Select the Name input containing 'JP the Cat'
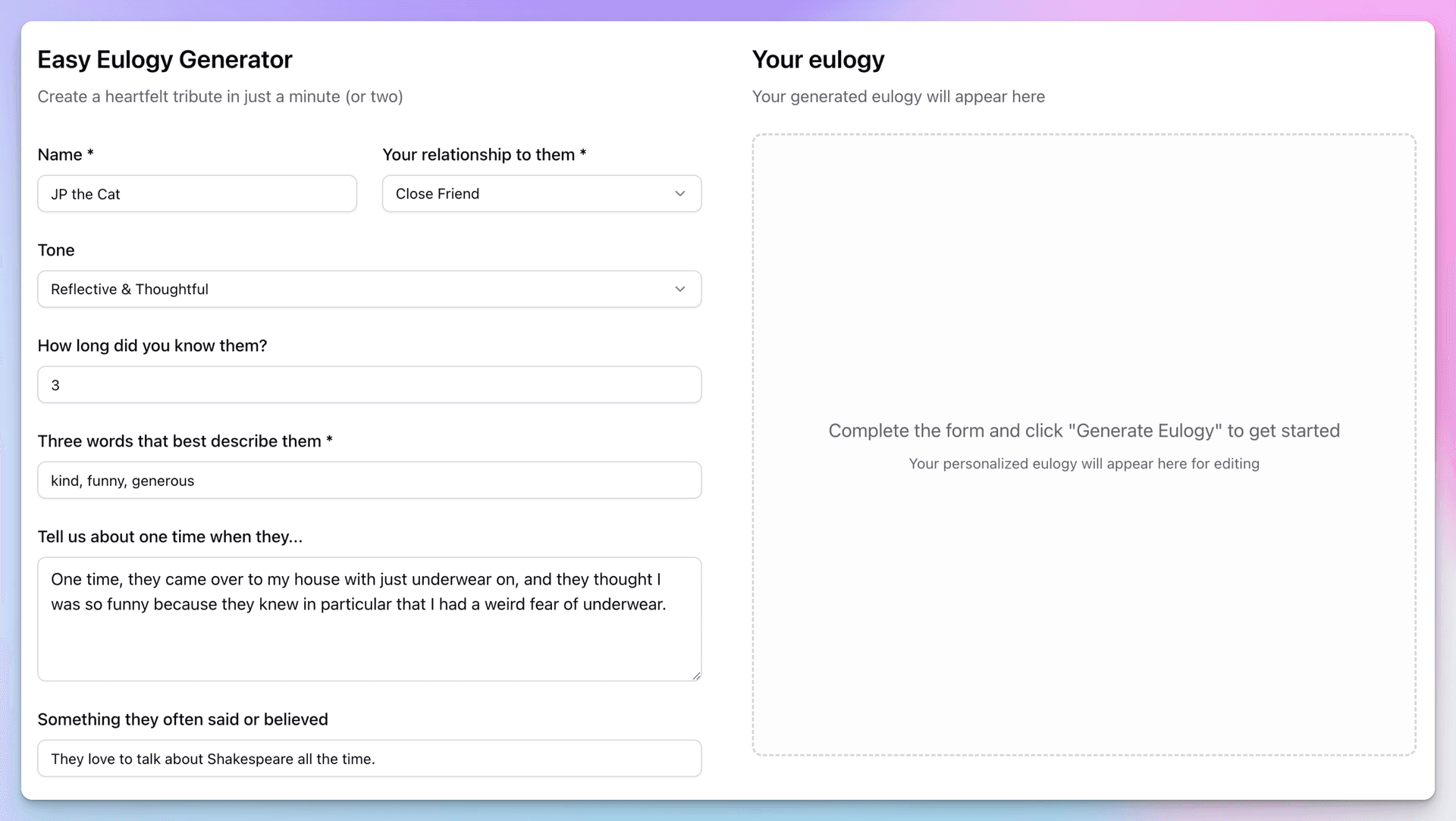 (197, 193)
